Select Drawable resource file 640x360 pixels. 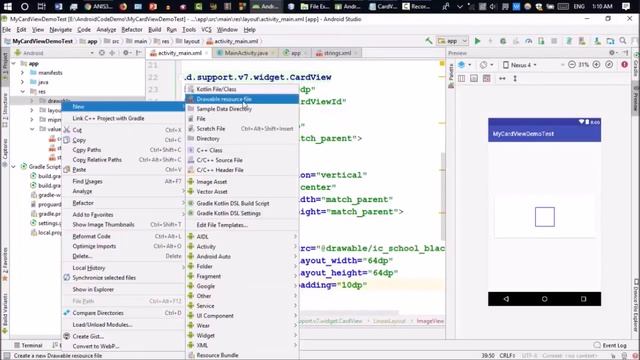pyautogui.click(x=242, y=99)
